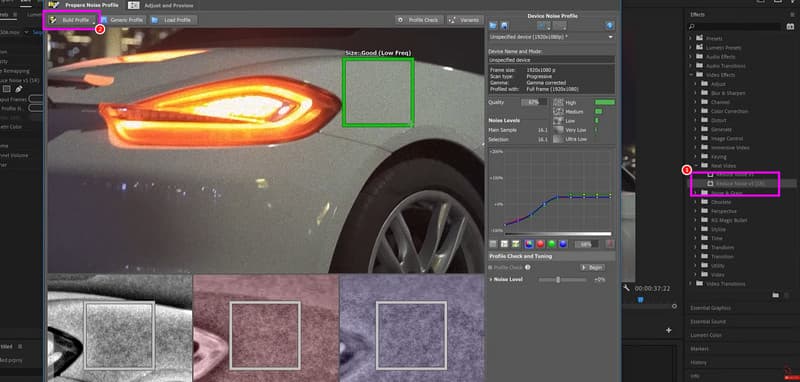The image size is (800, 382).
Task: Click the blue help icon in Device Noise Profile
Action: pyautogui.click(x=610, y=26)
